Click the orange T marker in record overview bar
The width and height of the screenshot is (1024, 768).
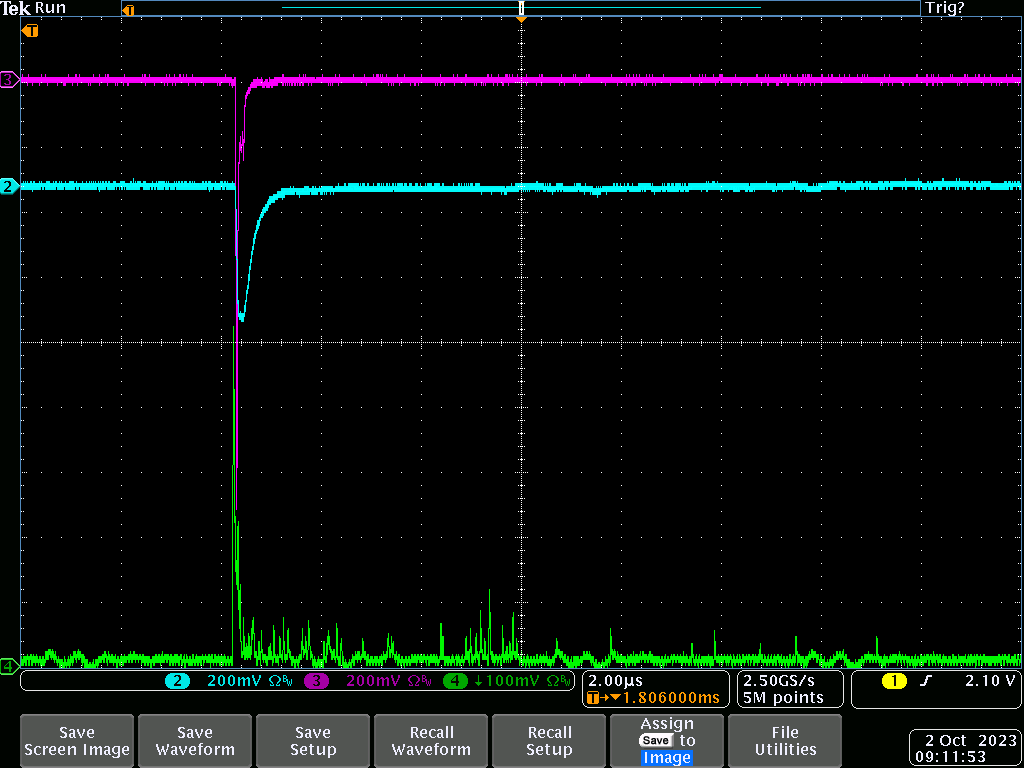(127, 10)
